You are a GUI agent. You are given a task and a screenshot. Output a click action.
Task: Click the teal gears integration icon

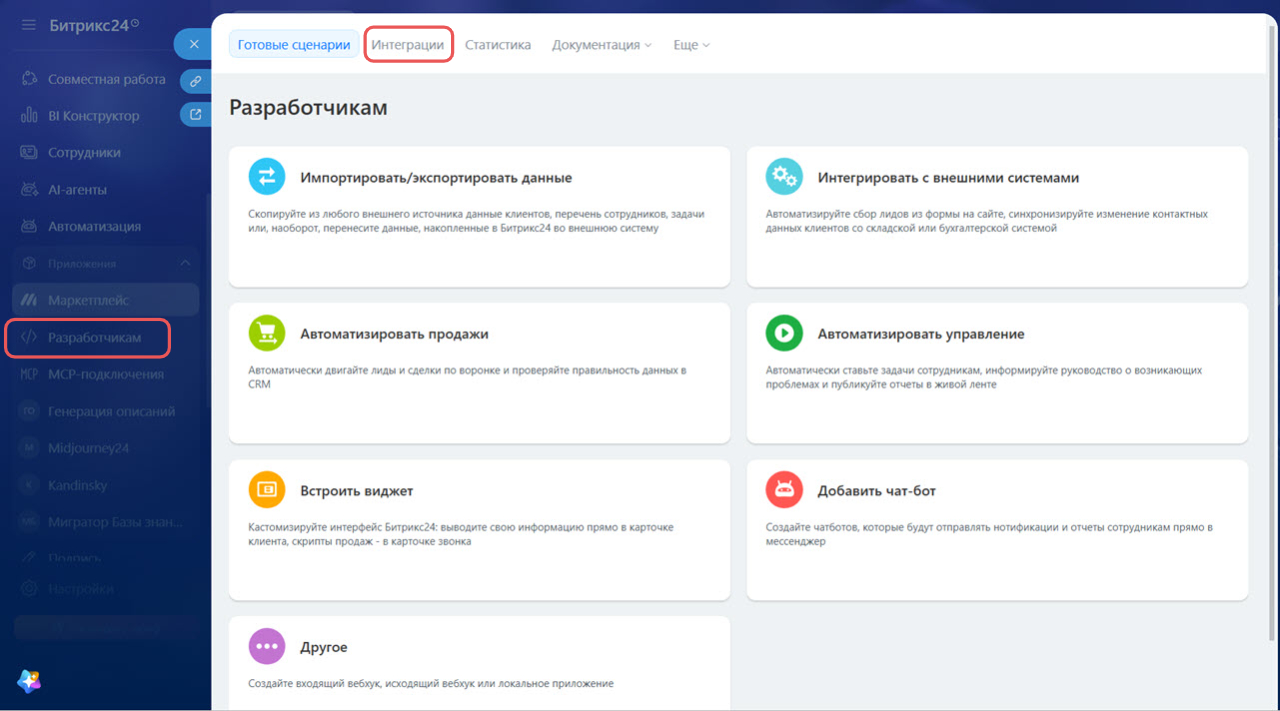[785, 177]
